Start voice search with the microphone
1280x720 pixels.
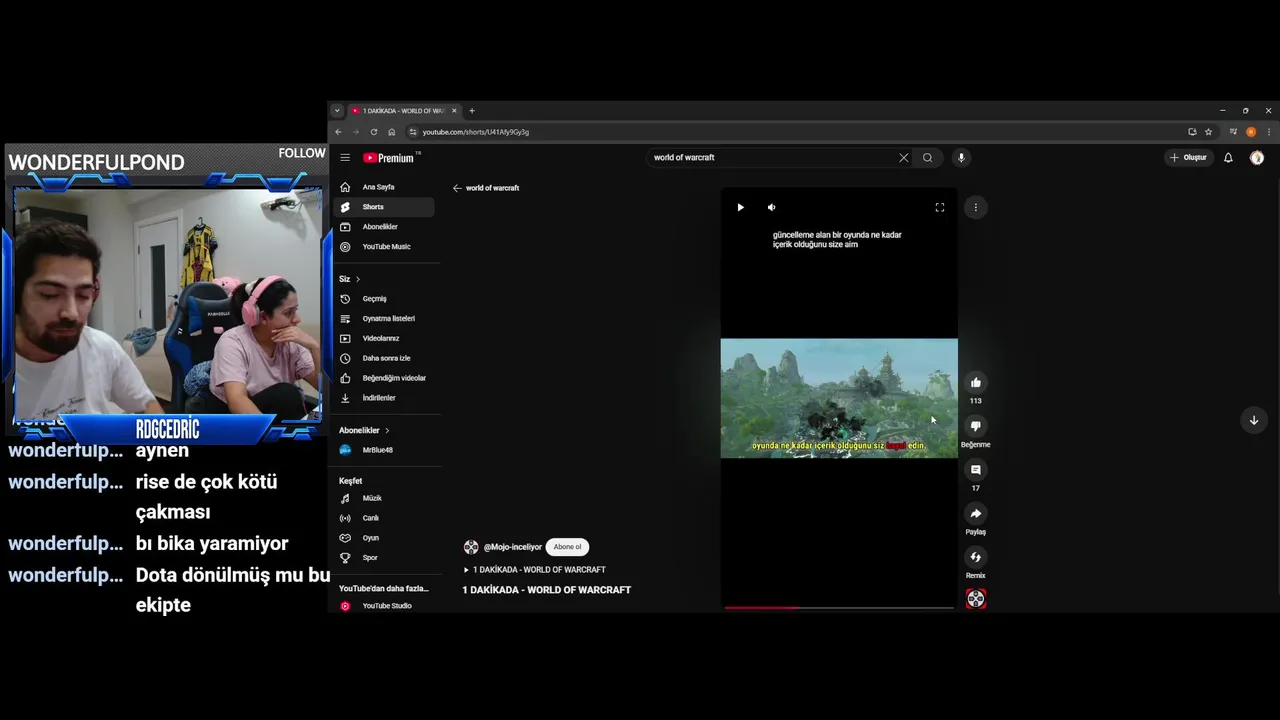[x=961, y=157]
